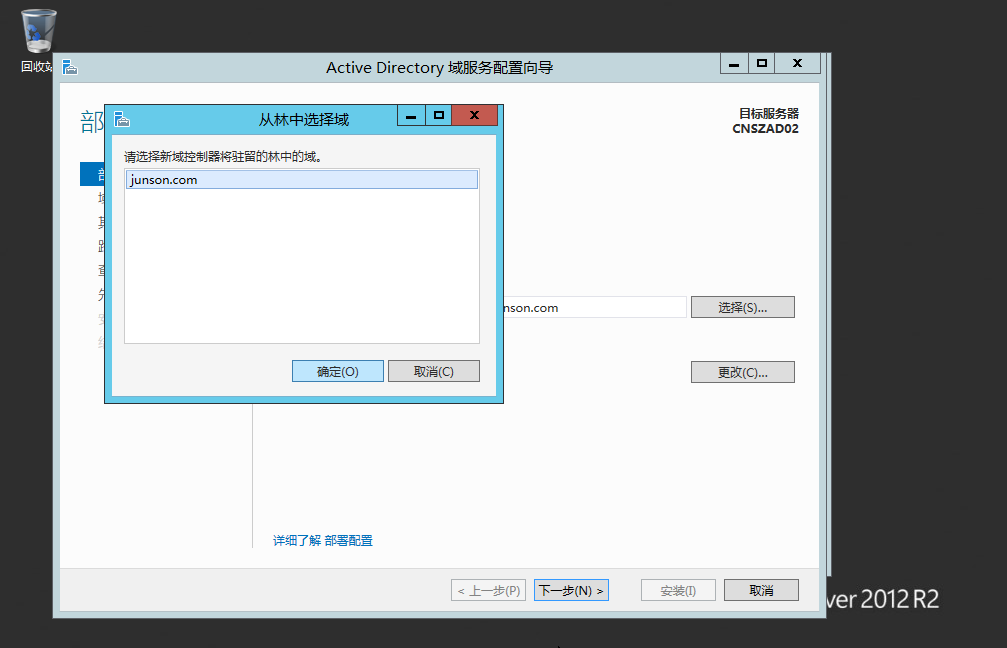Minimize the Active Directory configuration wizard window
The image size is (1007, 648).
pyautogui.click(x=734, y=63)
